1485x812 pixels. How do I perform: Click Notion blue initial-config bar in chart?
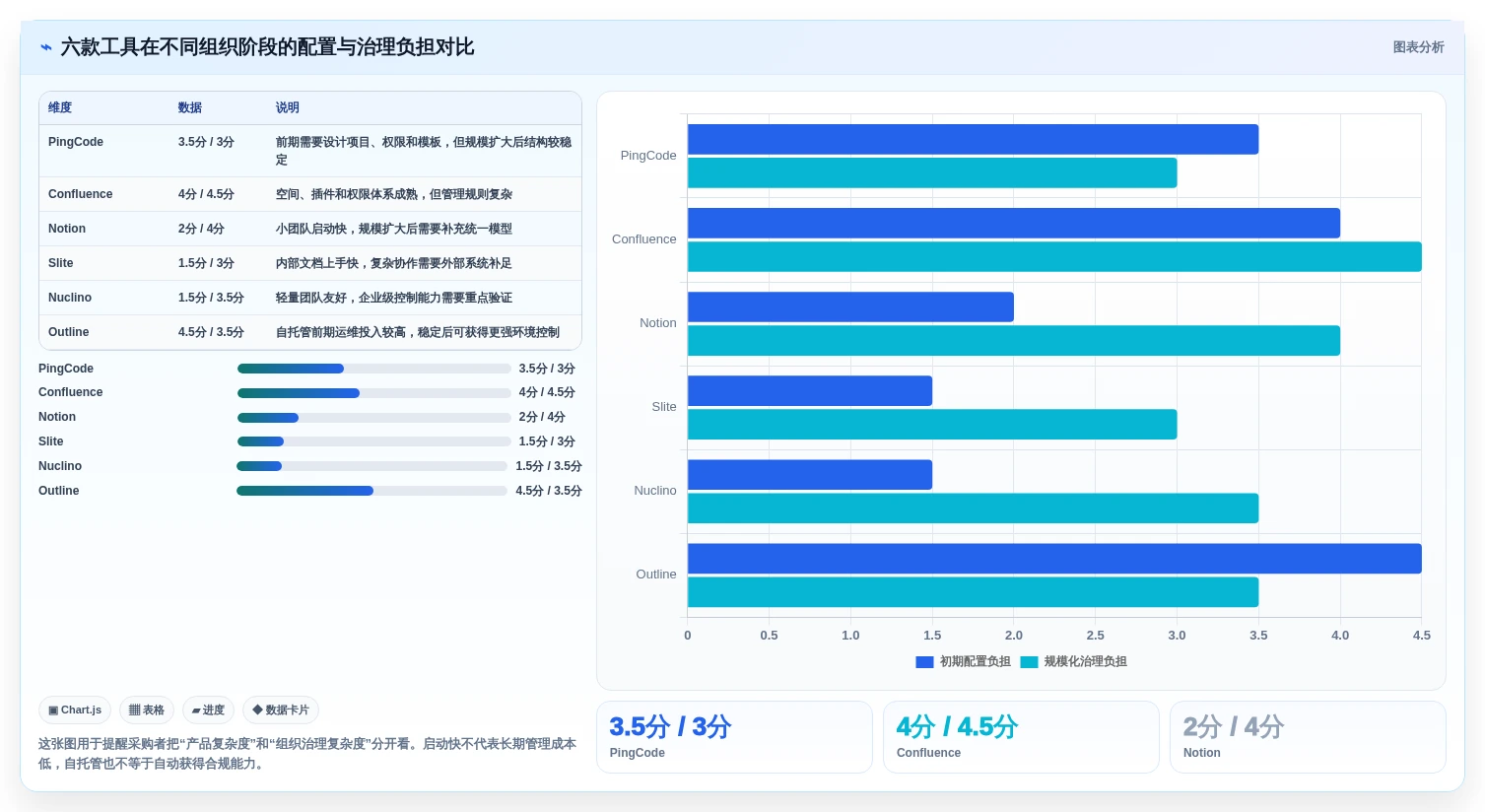pyautogui.click(x=850, y=306)
